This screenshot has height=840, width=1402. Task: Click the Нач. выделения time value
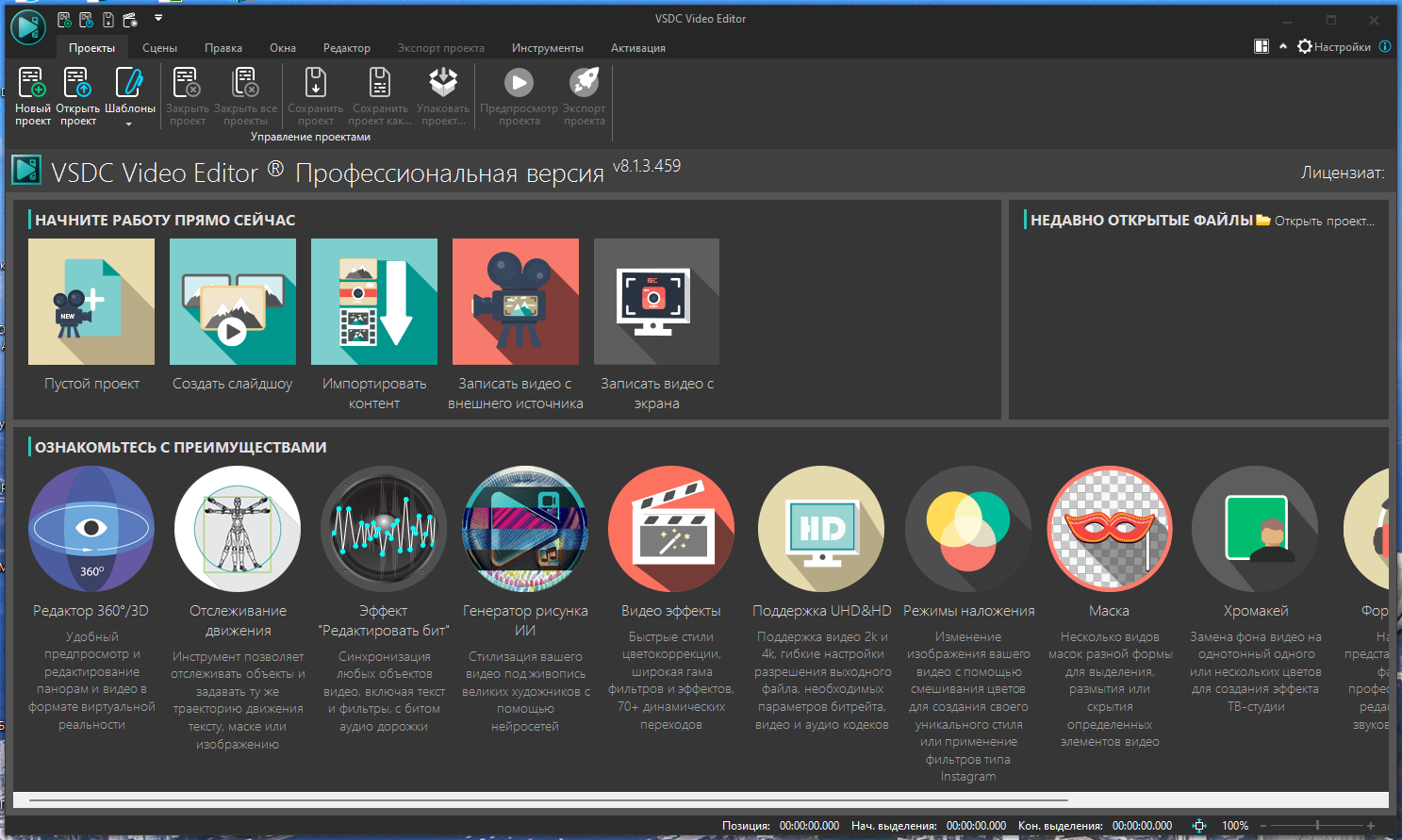[x=976, y=826]
